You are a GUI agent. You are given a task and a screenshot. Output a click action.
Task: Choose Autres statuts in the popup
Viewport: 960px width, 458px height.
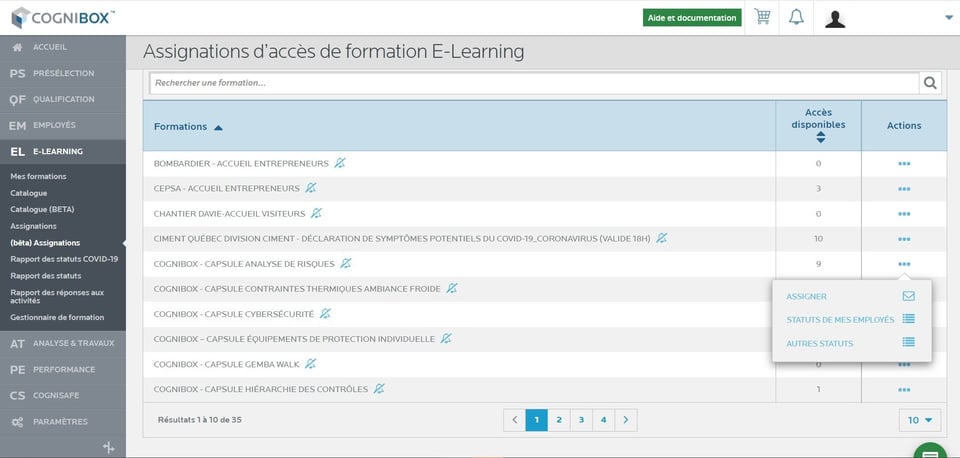click(819, 344)
